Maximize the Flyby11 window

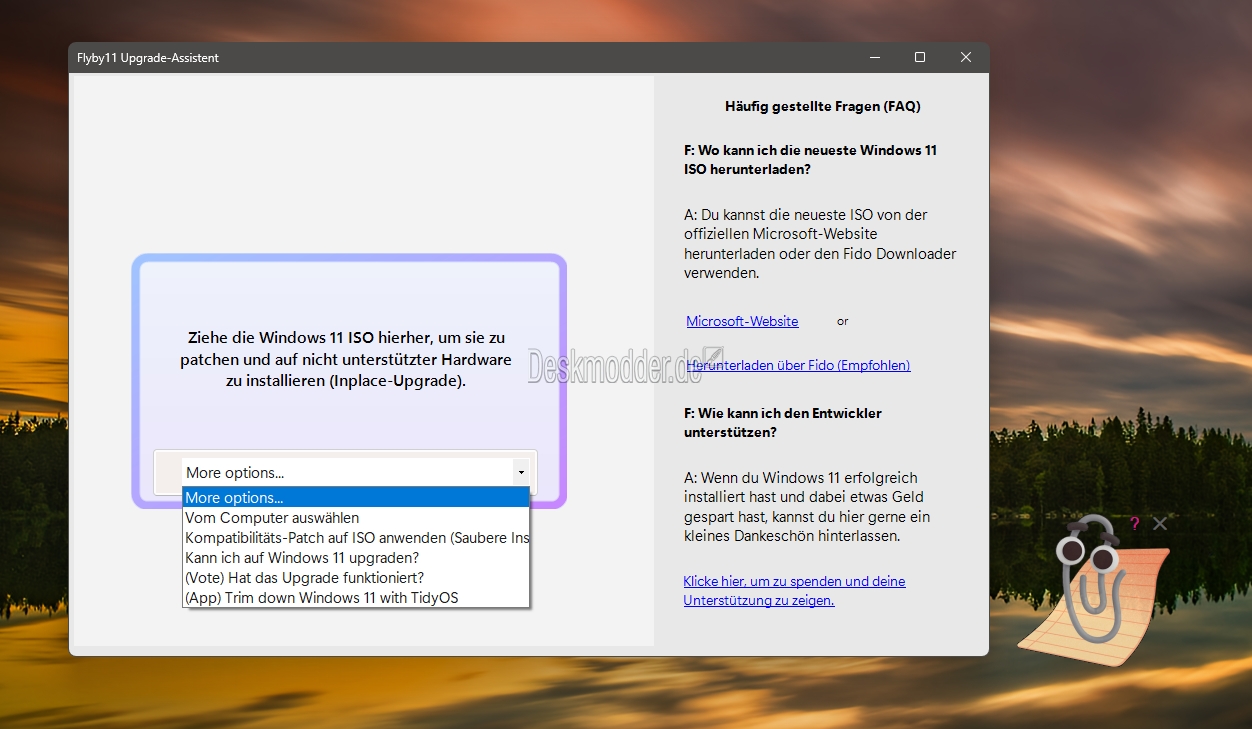pos(920,58)
